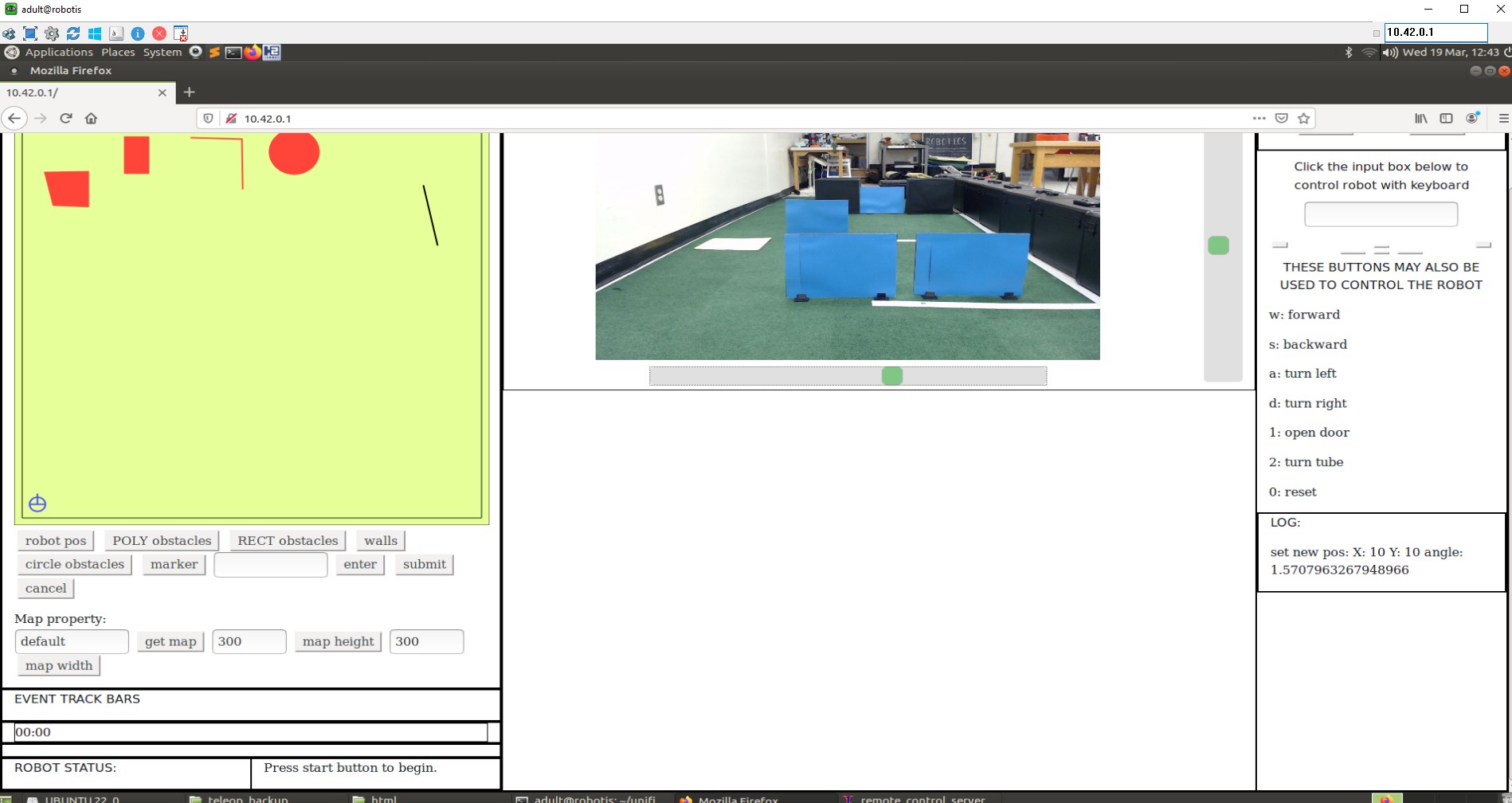Open page actions three-dot menu
1512x803 pixels.
[x=1259, y=119]
